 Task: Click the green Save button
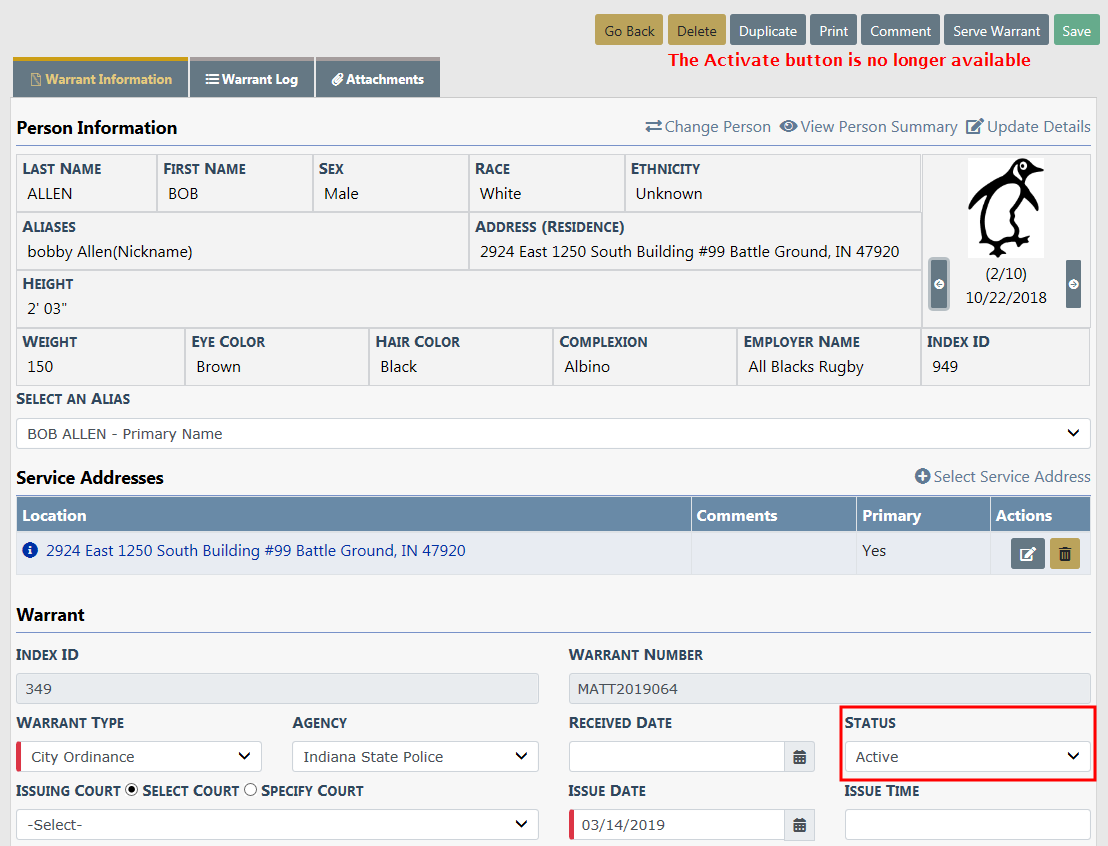1076,31
